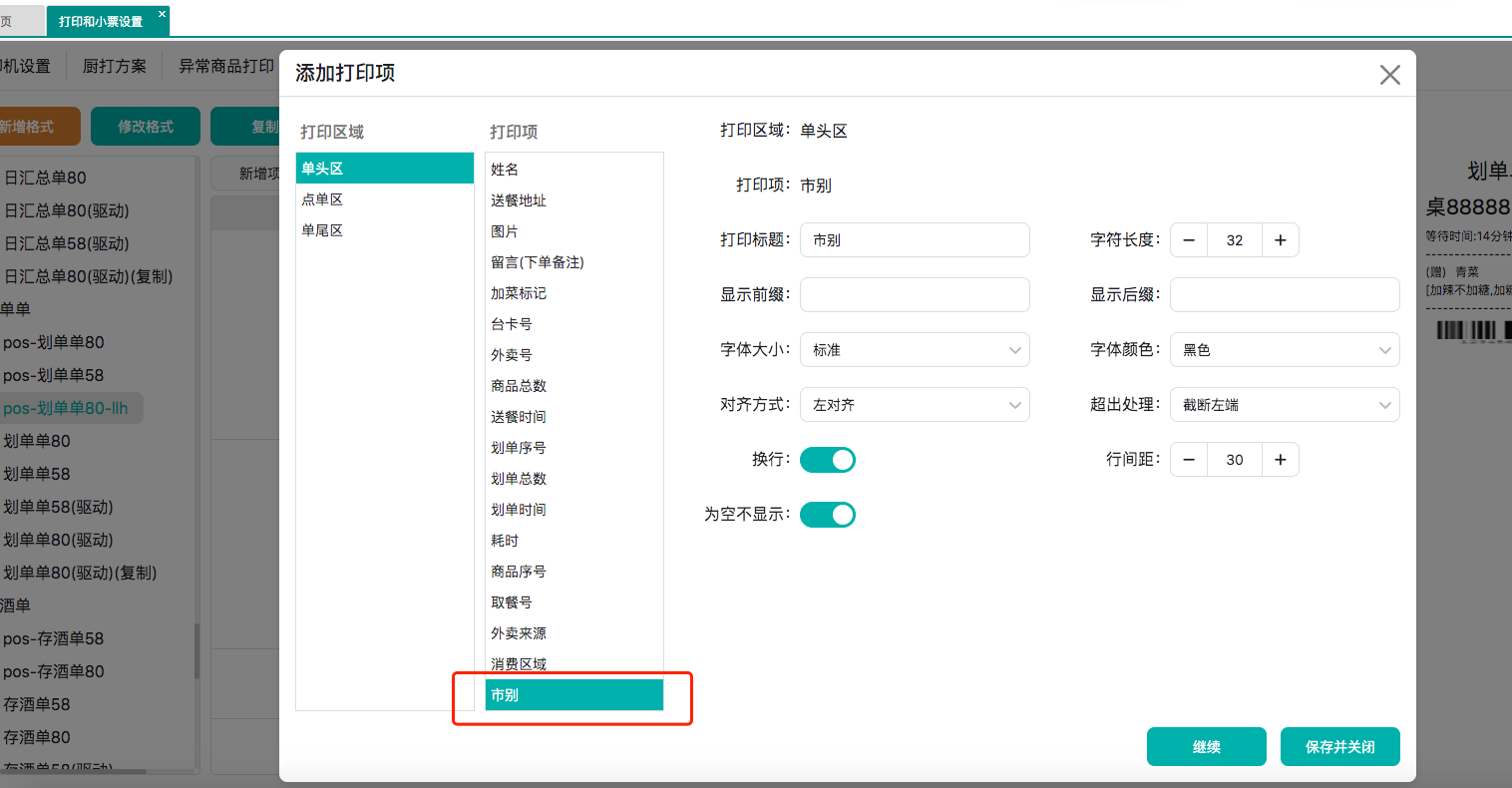The width and height of the screenshot is (1512, 788).
Task: Select 点单区 print area
Action: pos(385,199)
